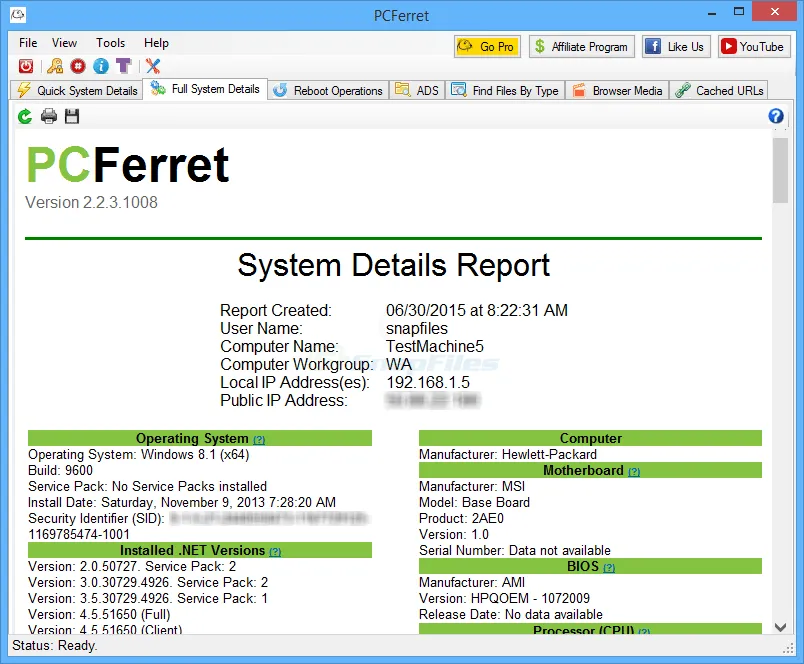Click the TestMachine5 computer name value
Screen dimensions: 804x664
point(435,347)
